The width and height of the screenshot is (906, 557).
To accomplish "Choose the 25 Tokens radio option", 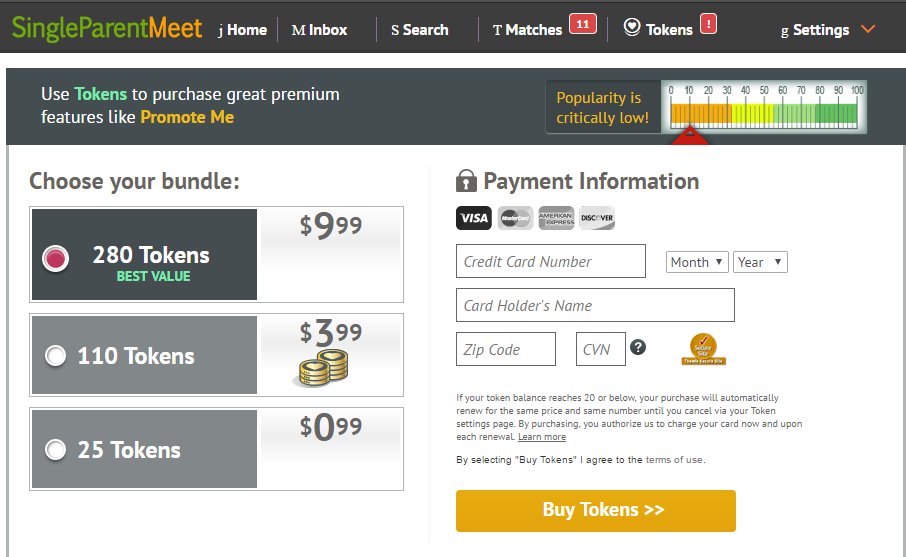I will pyautogui.click(x=55, y=450).
